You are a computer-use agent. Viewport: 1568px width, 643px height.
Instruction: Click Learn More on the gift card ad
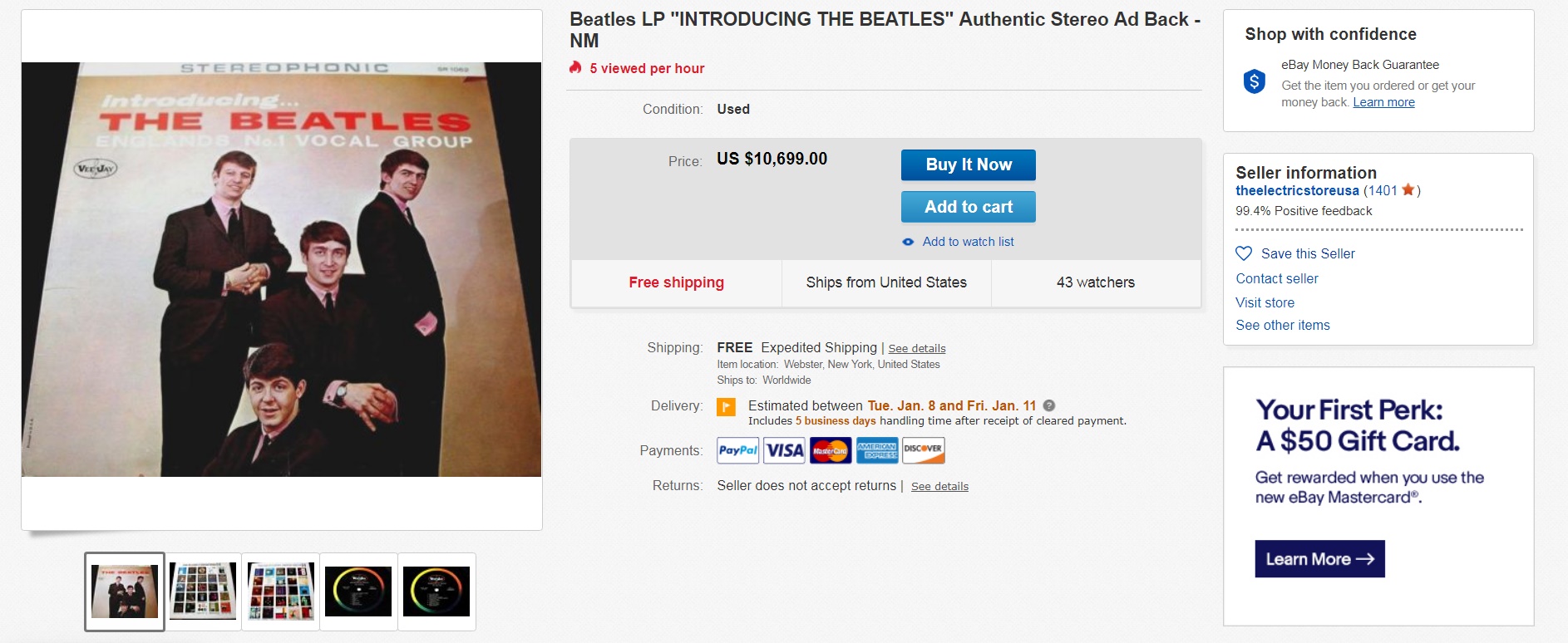click(1319, 559)
